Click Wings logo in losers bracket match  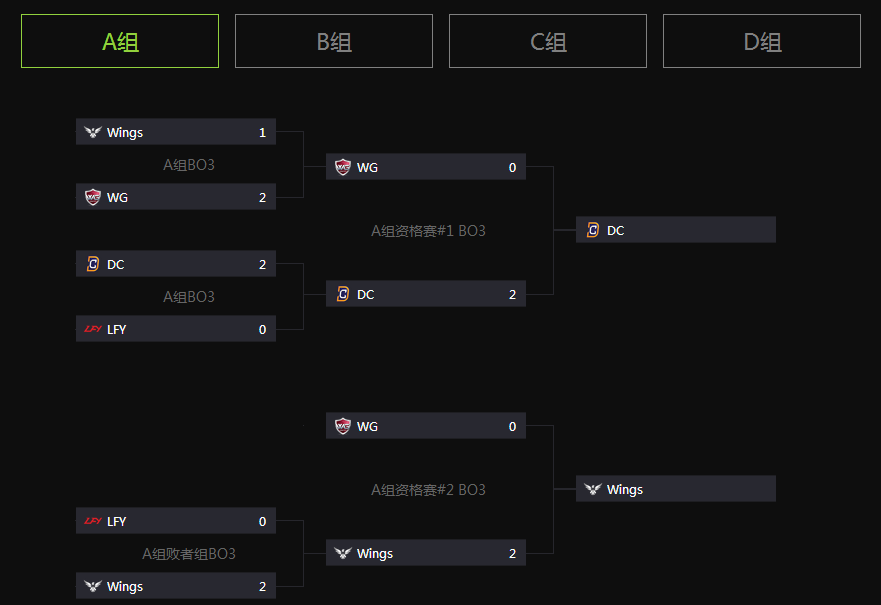click(x=93, y=586)
